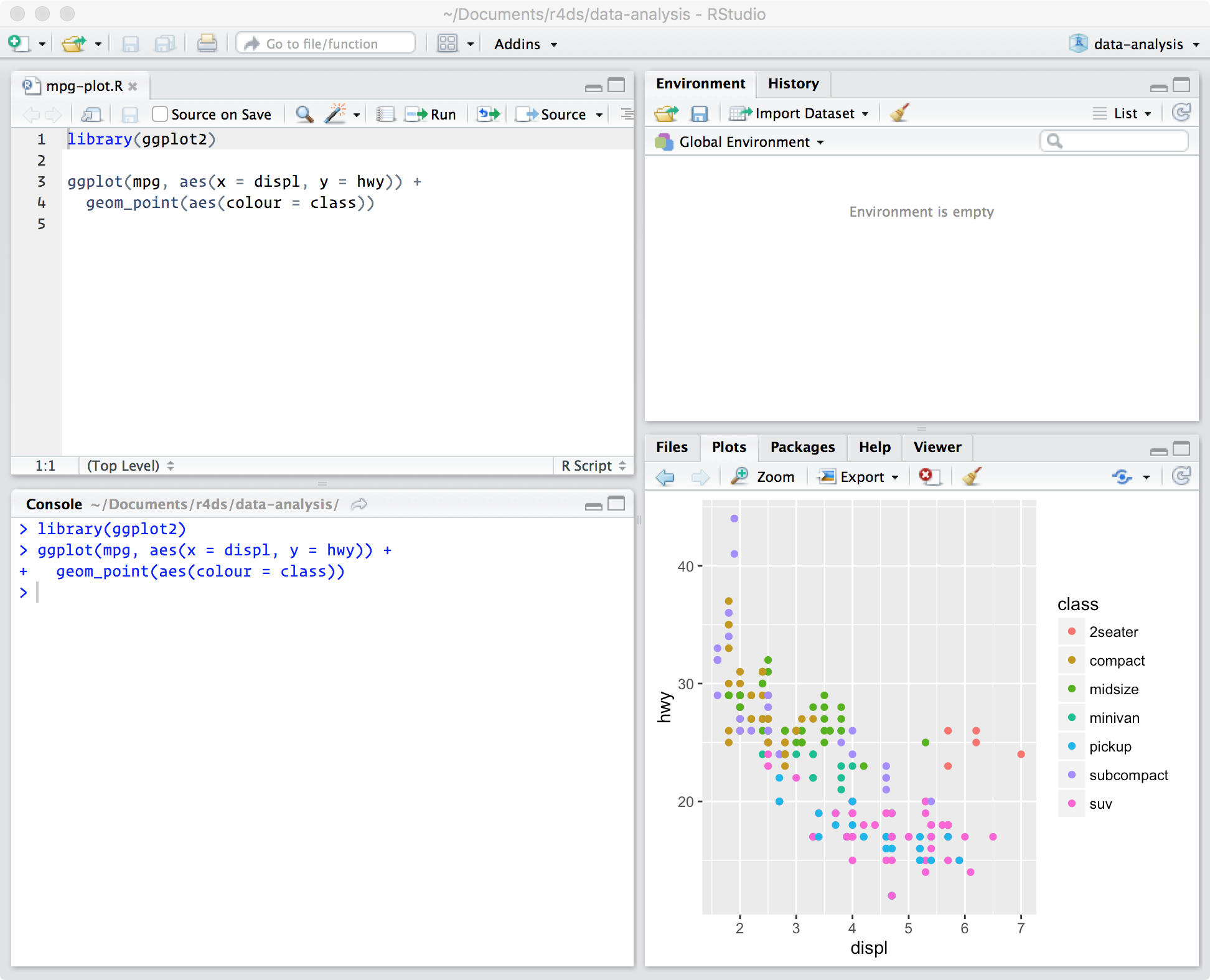
Task: Click the code tools magic wand icon
Action: click(335, 114)
